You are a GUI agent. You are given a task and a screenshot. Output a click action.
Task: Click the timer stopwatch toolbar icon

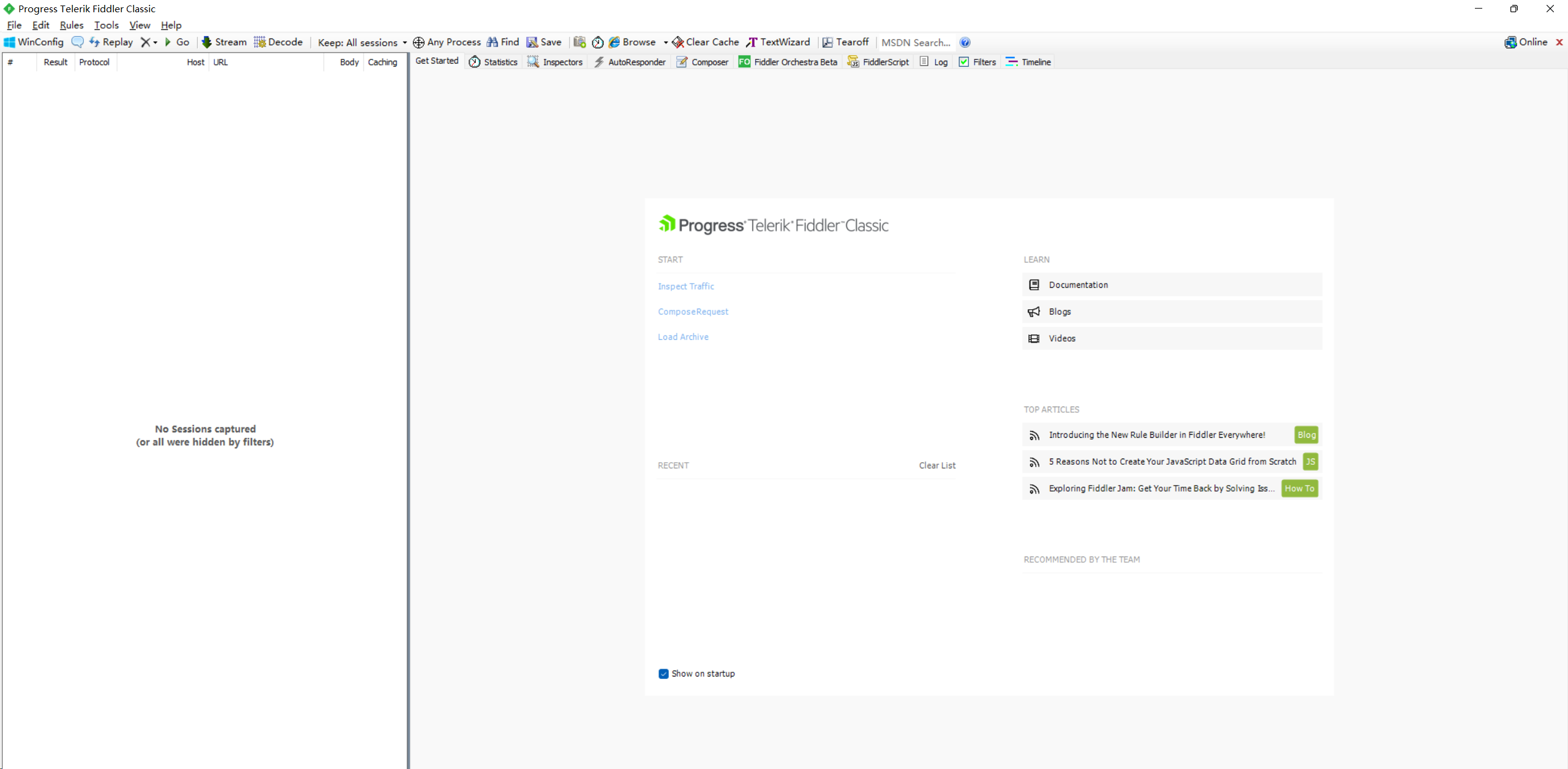pos(598,42)
